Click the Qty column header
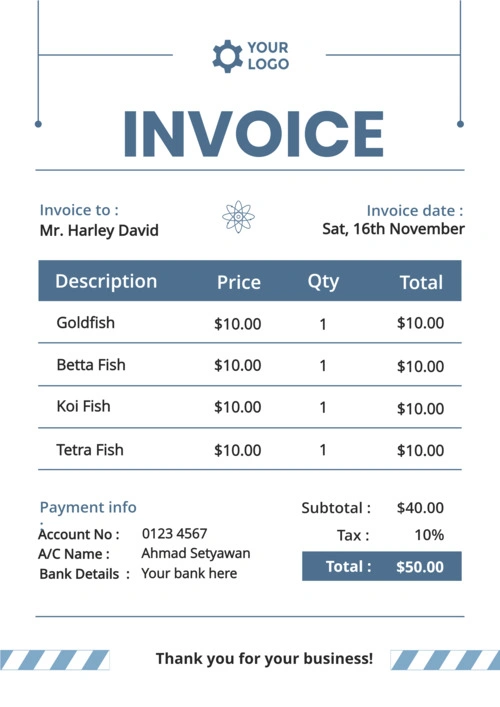This screenshot has width=500, height=707. 323,282
